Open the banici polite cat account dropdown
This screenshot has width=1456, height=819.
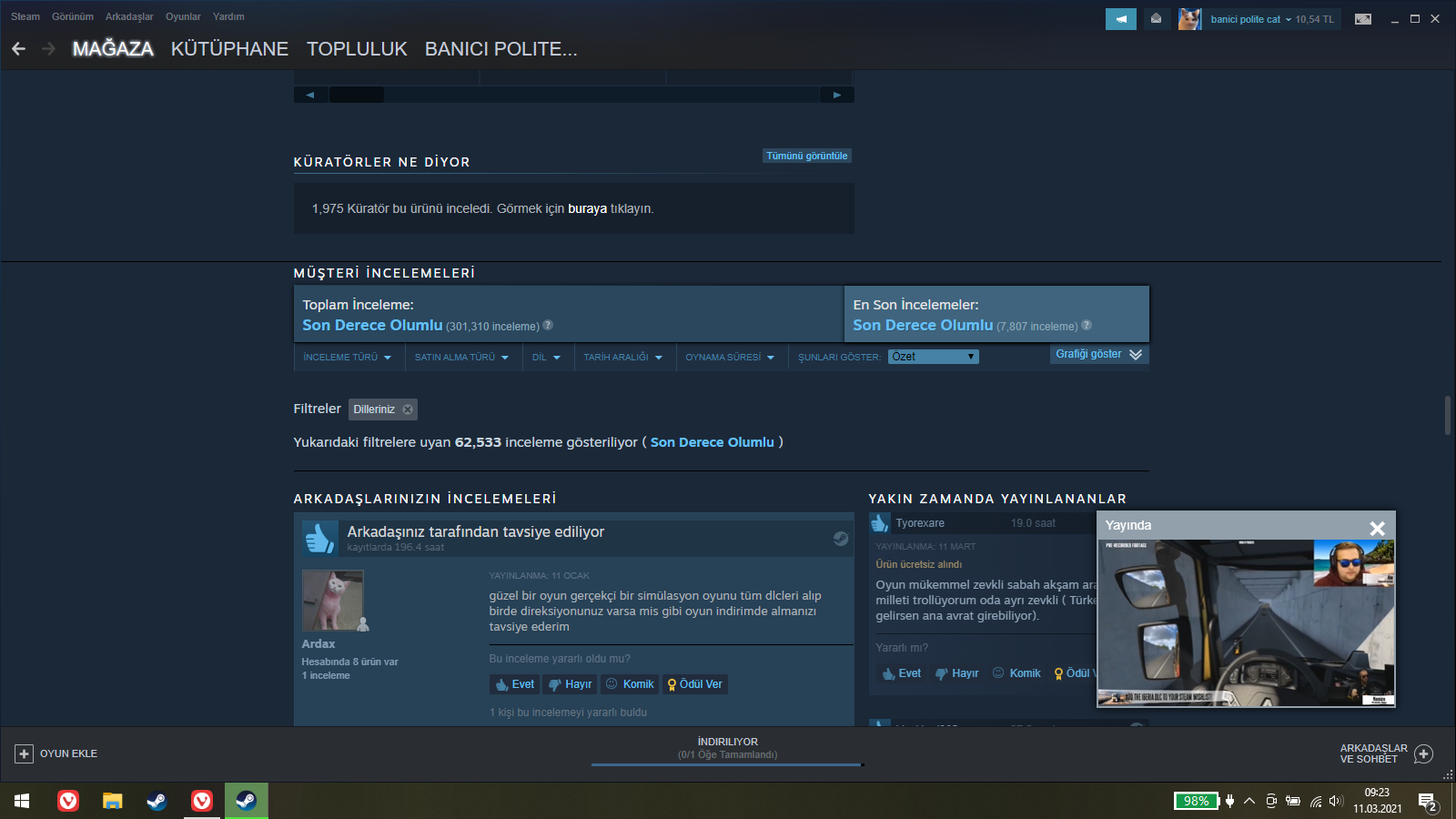(1251, 19)
